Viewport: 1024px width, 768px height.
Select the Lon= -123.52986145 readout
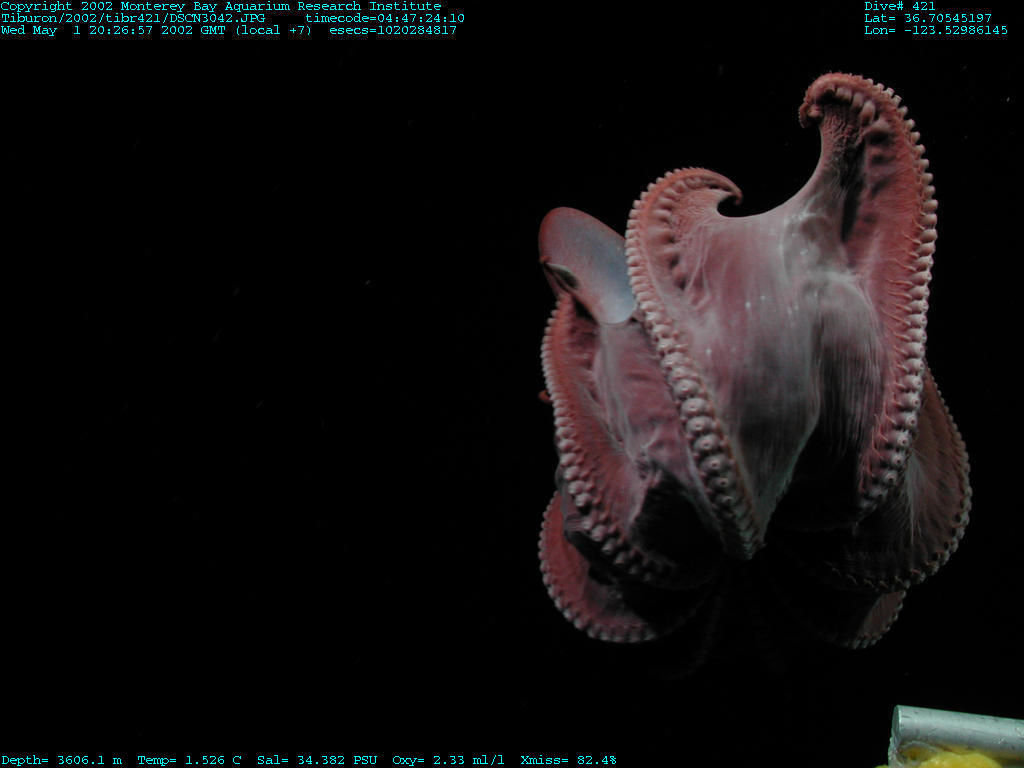935,30
